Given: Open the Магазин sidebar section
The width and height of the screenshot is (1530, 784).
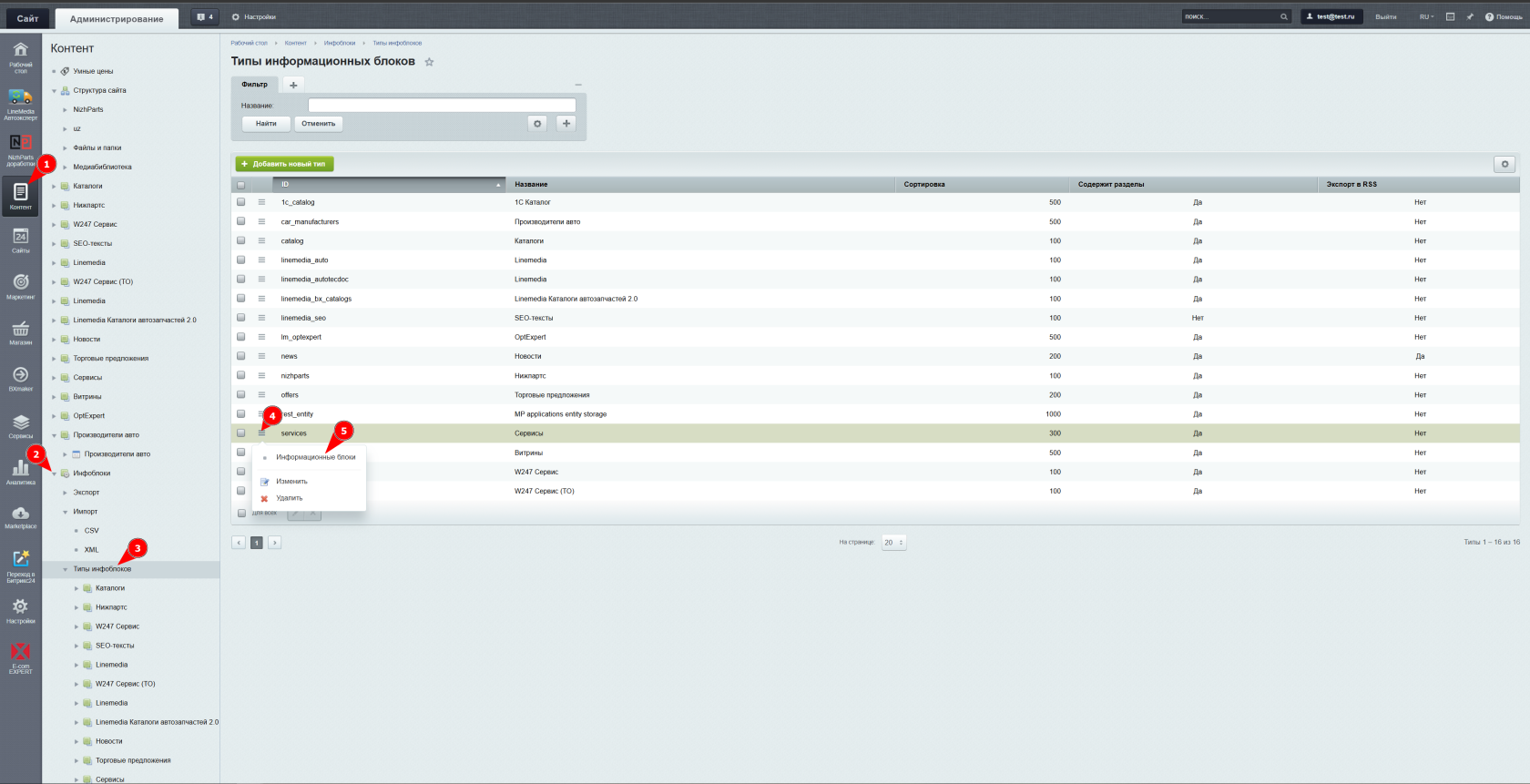Looking at the screenshot, I should (21, 333).
